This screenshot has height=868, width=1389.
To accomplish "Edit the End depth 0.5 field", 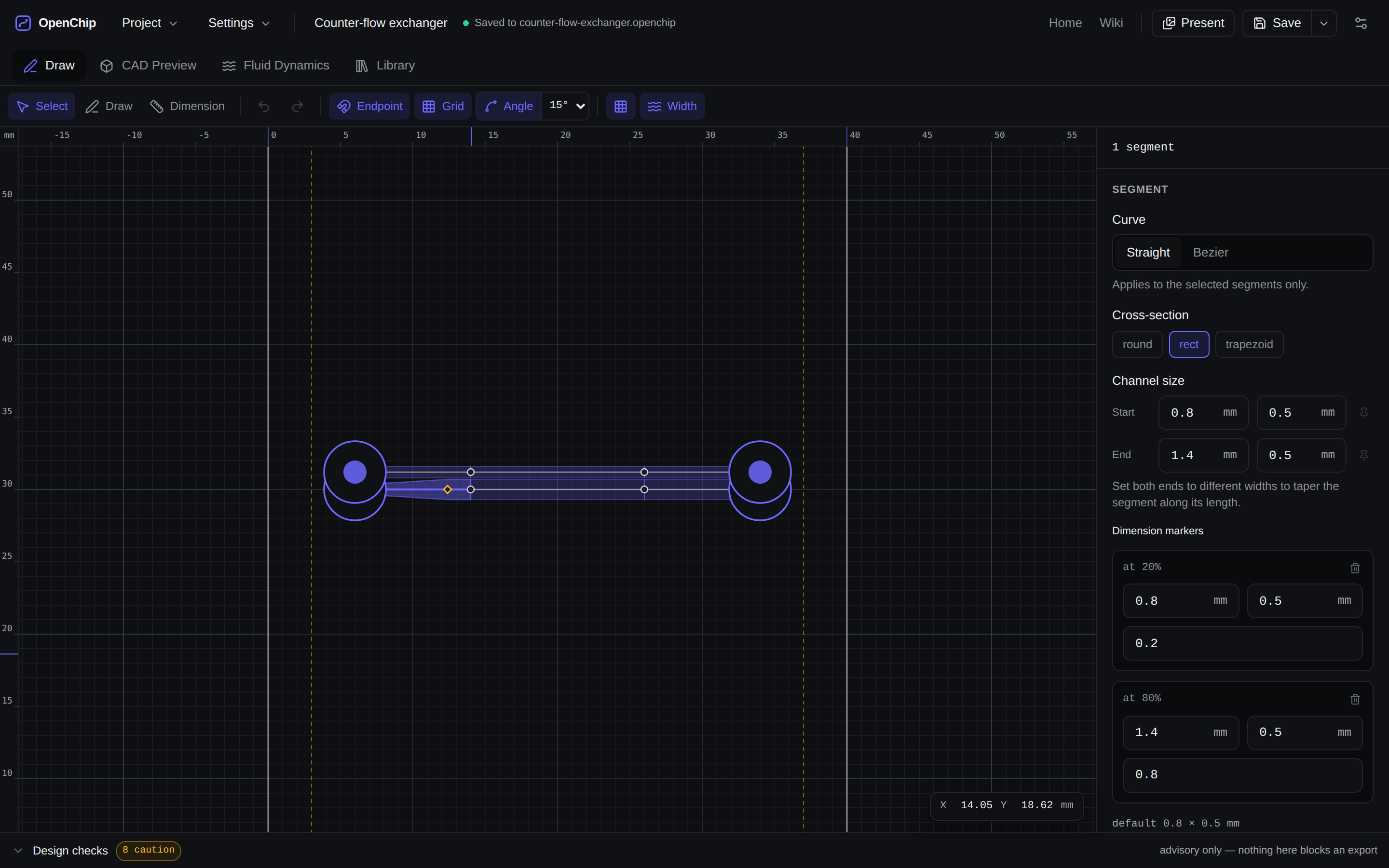I will pos(1301,455).
